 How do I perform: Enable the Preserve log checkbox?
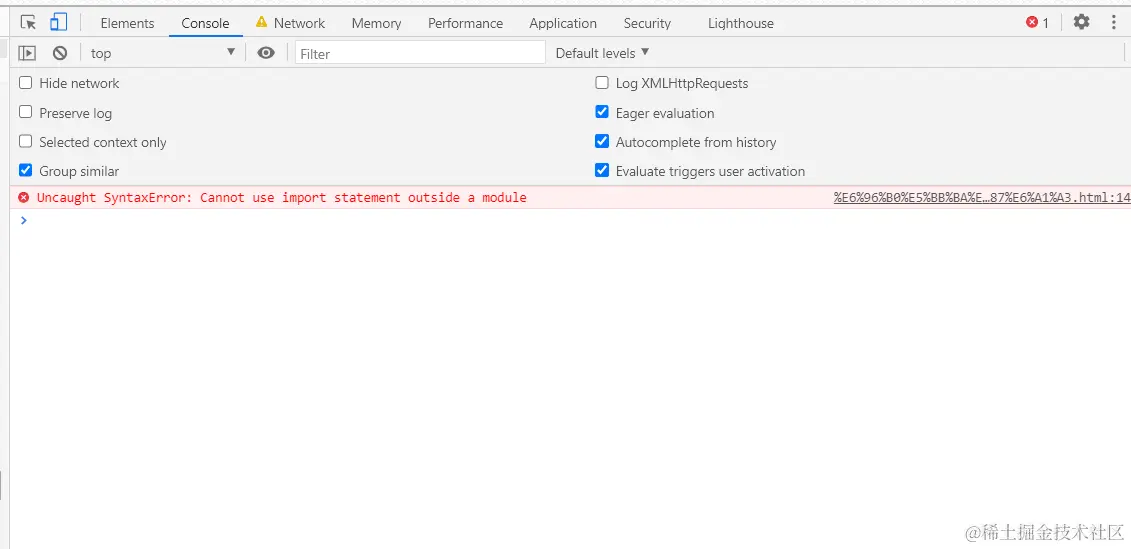pyautogui.click(x=26, y=112)
